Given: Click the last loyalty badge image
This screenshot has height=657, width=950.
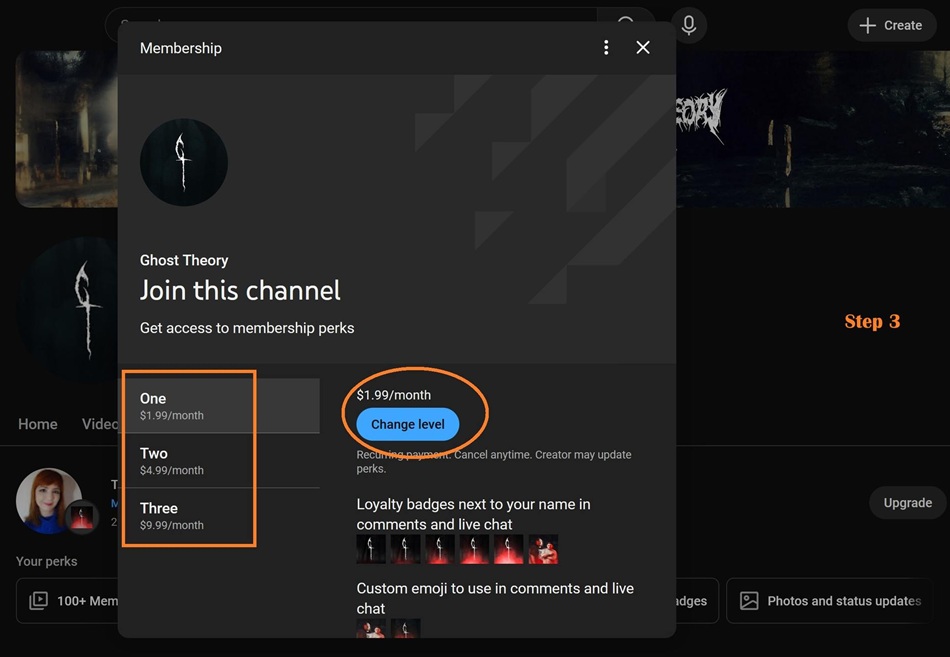Looking at the screenshot, I should (543, 549).
